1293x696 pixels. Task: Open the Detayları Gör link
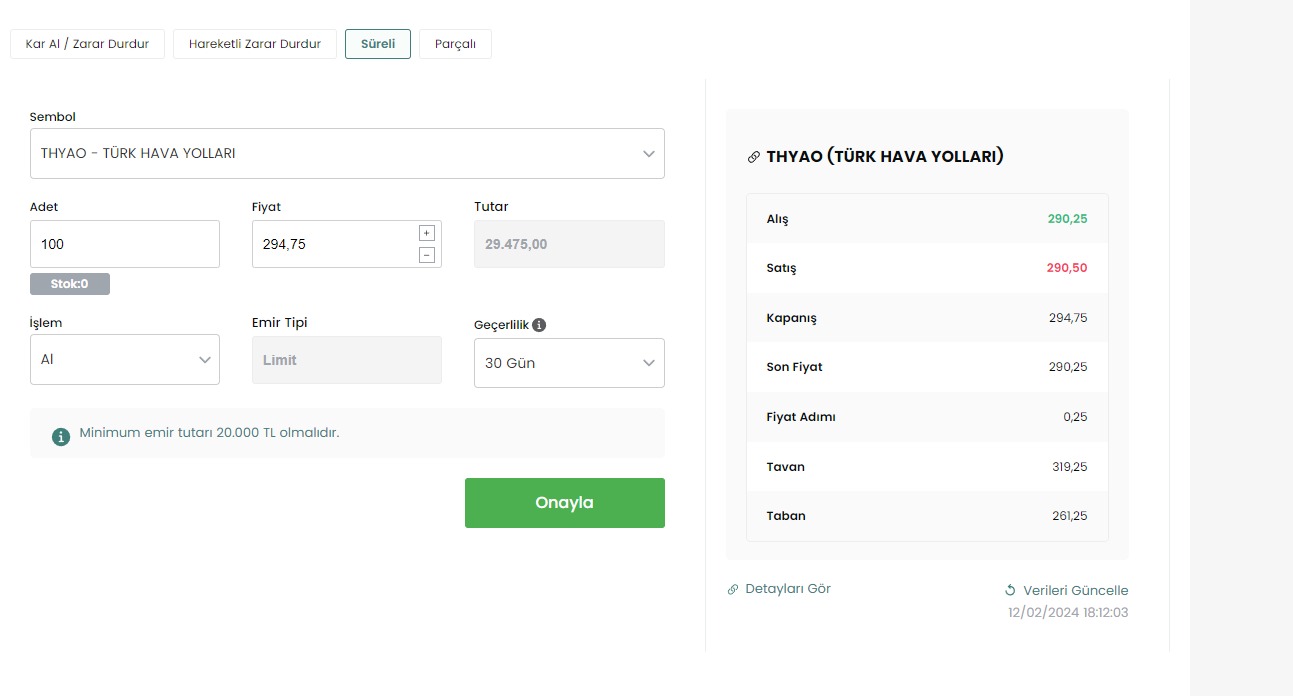(788, 589)
